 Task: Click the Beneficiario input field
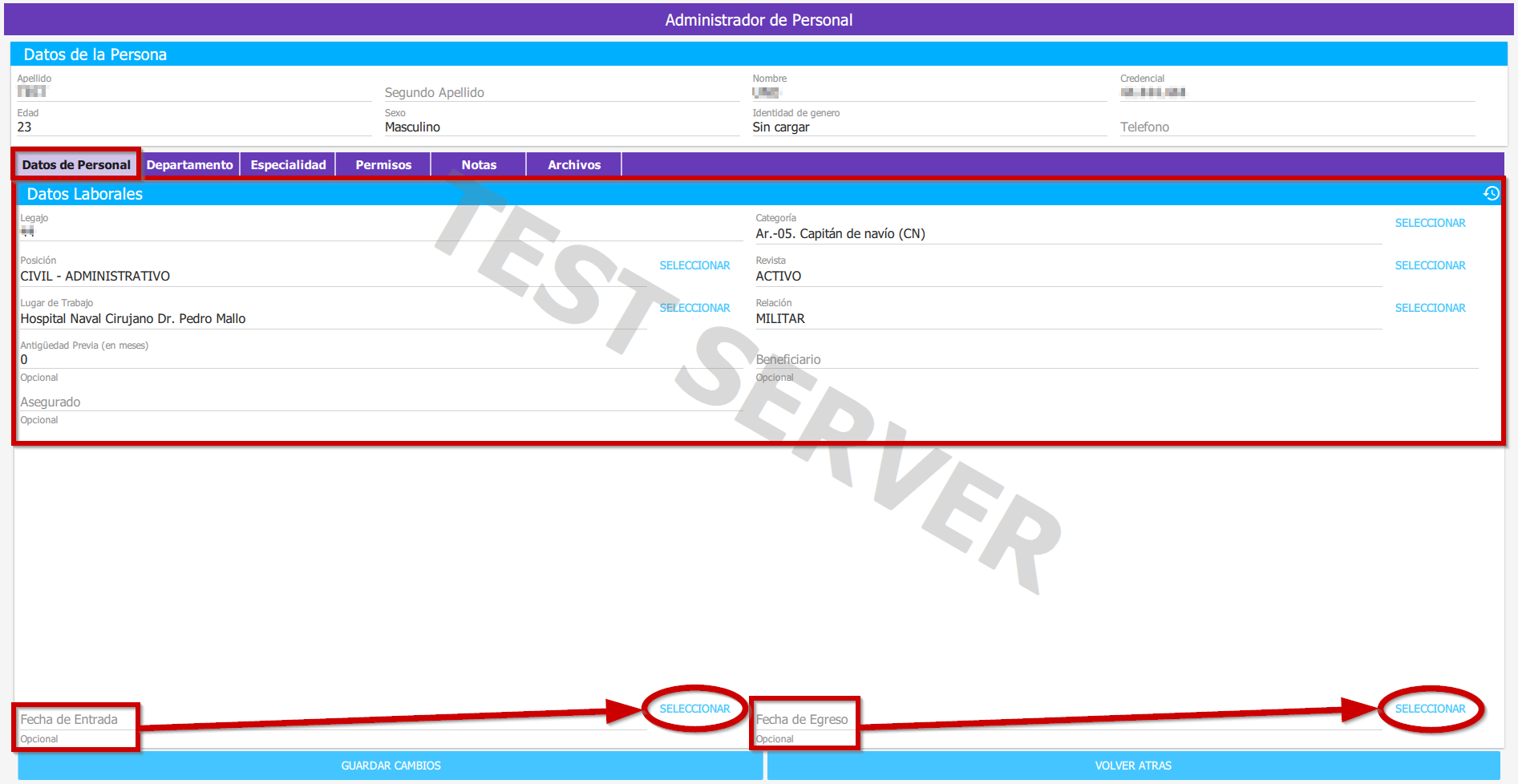pos(1115,359)
